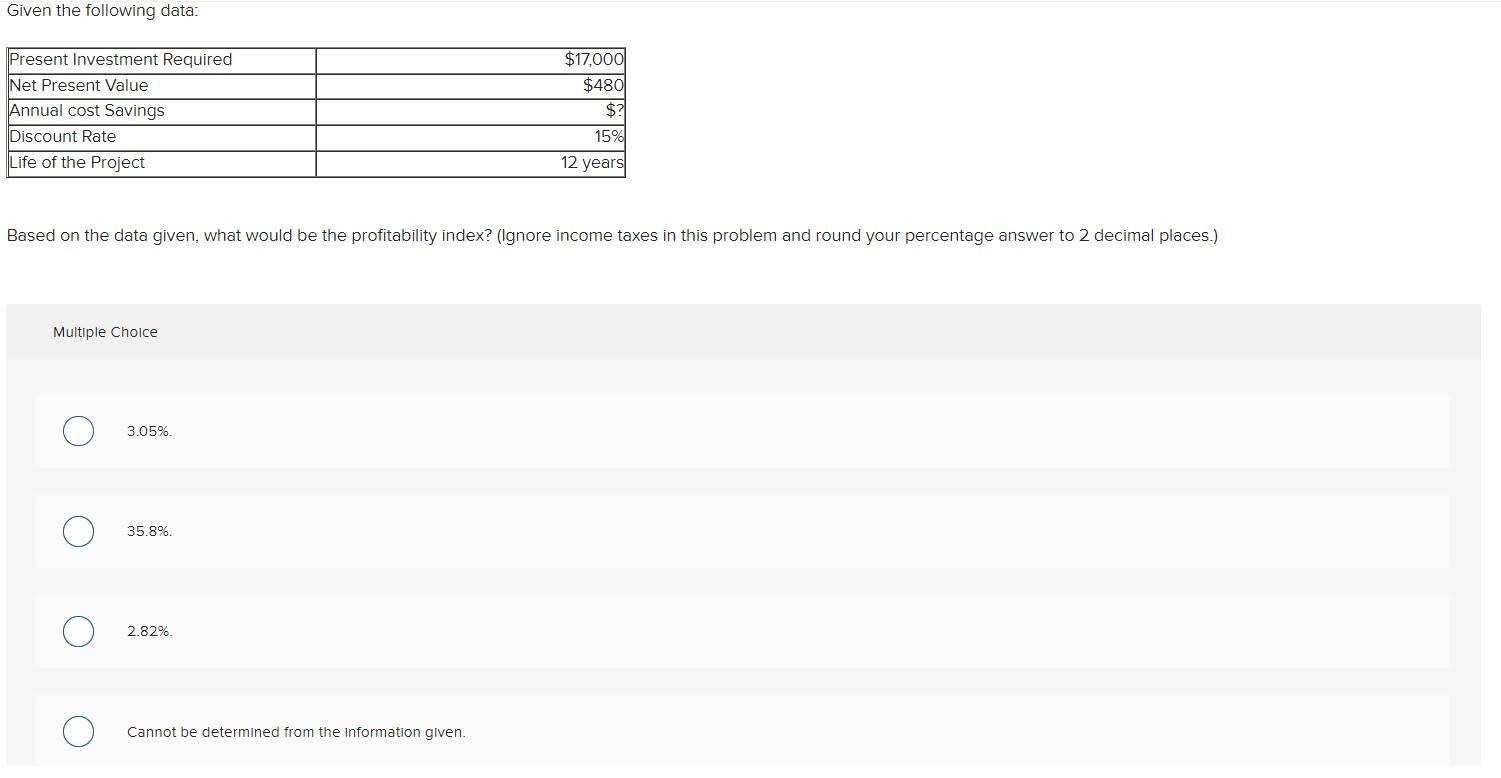Select the radio button for 2.82%
This screenshot has width=1501, height=778.
pyautogui.click(x=78, y=631)
